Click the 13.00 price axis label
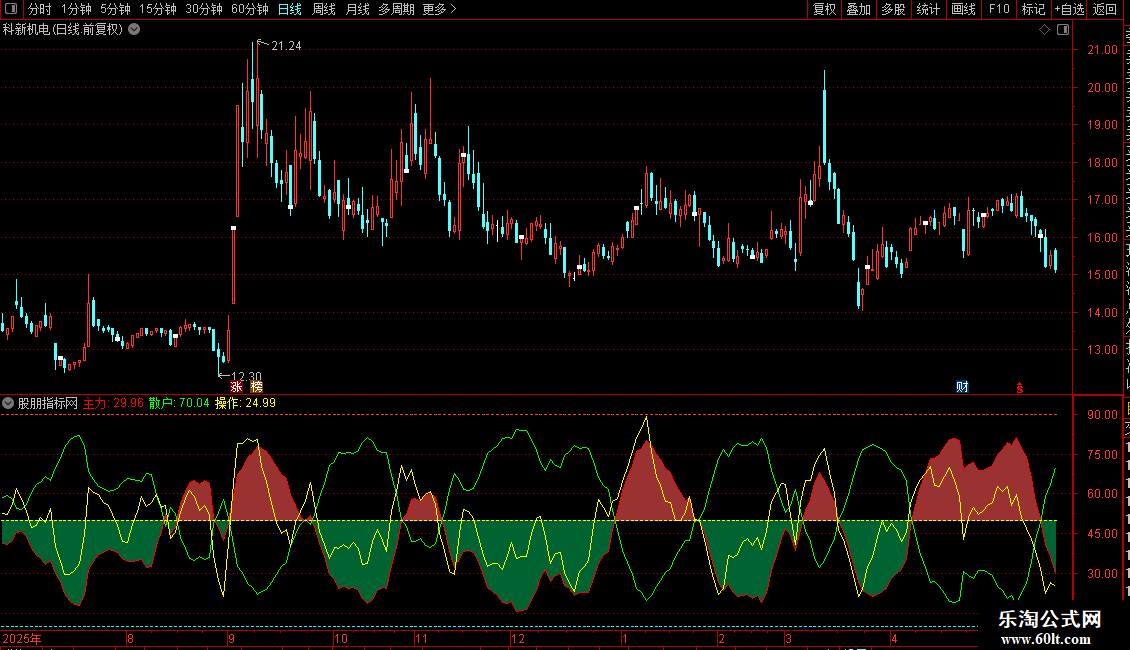Viewport: 1130px width, 650px height. point(1103,350)
